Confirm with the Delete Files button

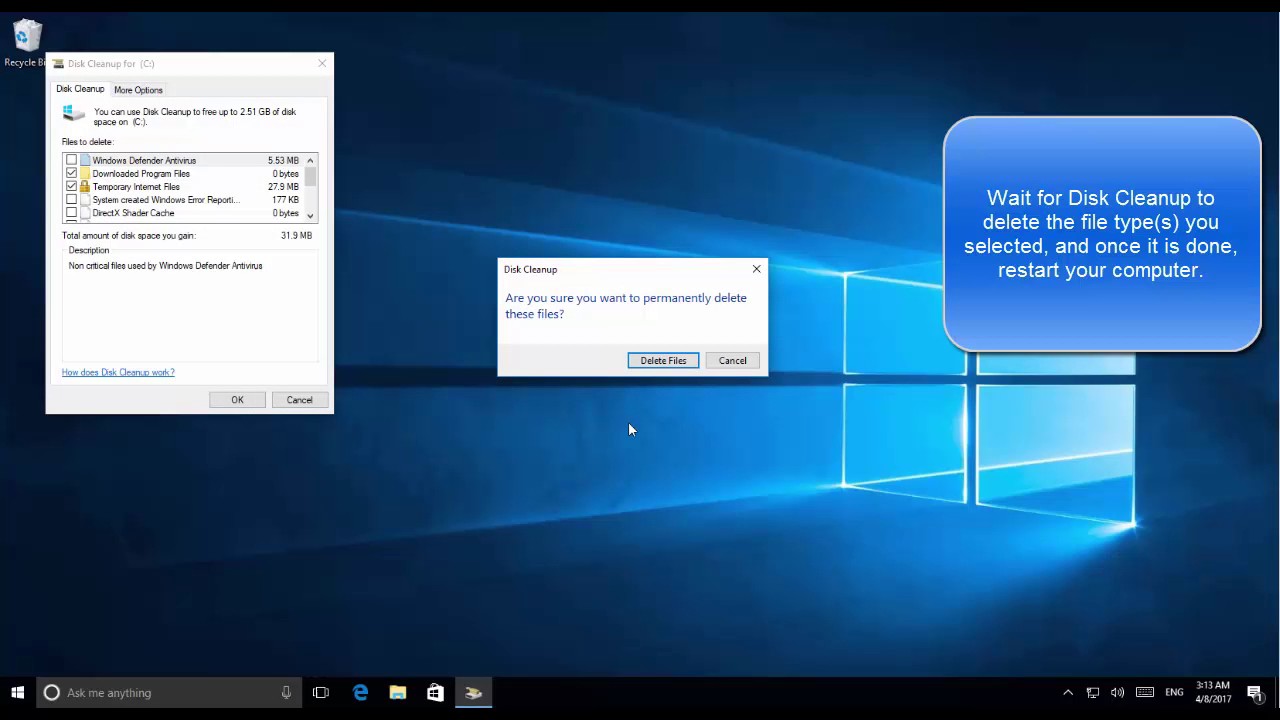pos(663,361)
